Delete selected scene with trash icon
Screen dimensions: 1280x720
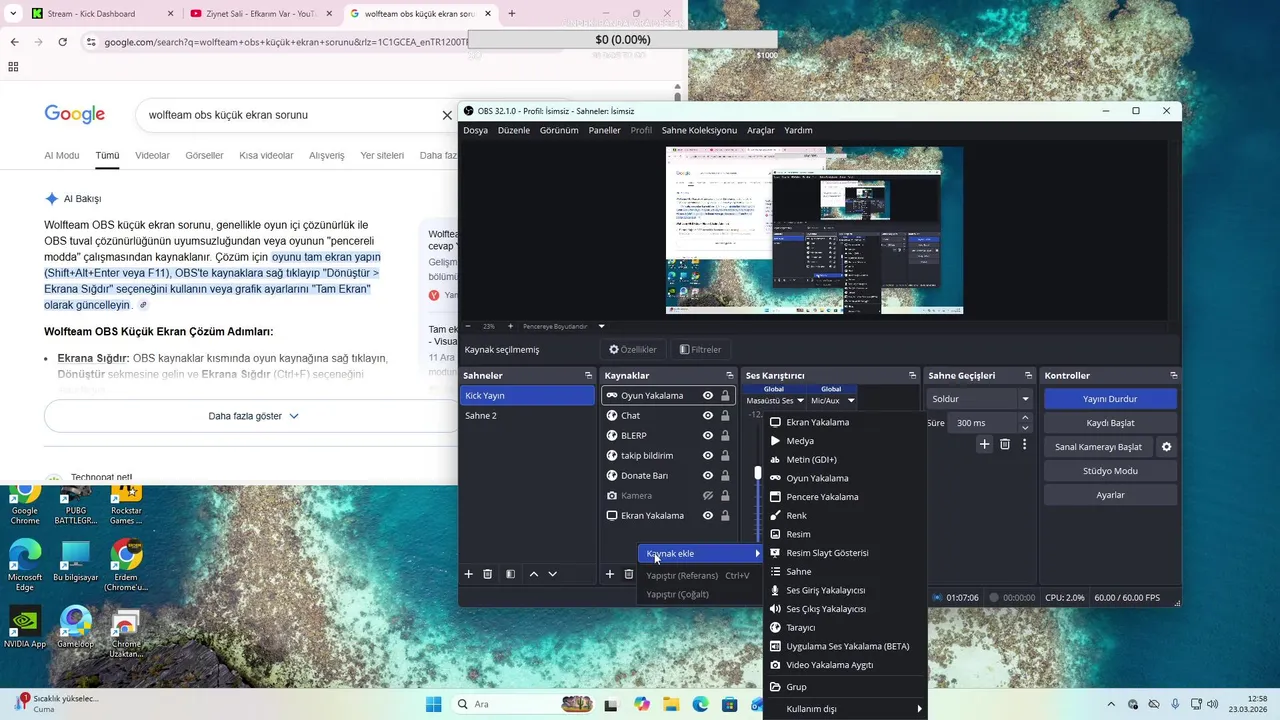[x=488, y=574]
